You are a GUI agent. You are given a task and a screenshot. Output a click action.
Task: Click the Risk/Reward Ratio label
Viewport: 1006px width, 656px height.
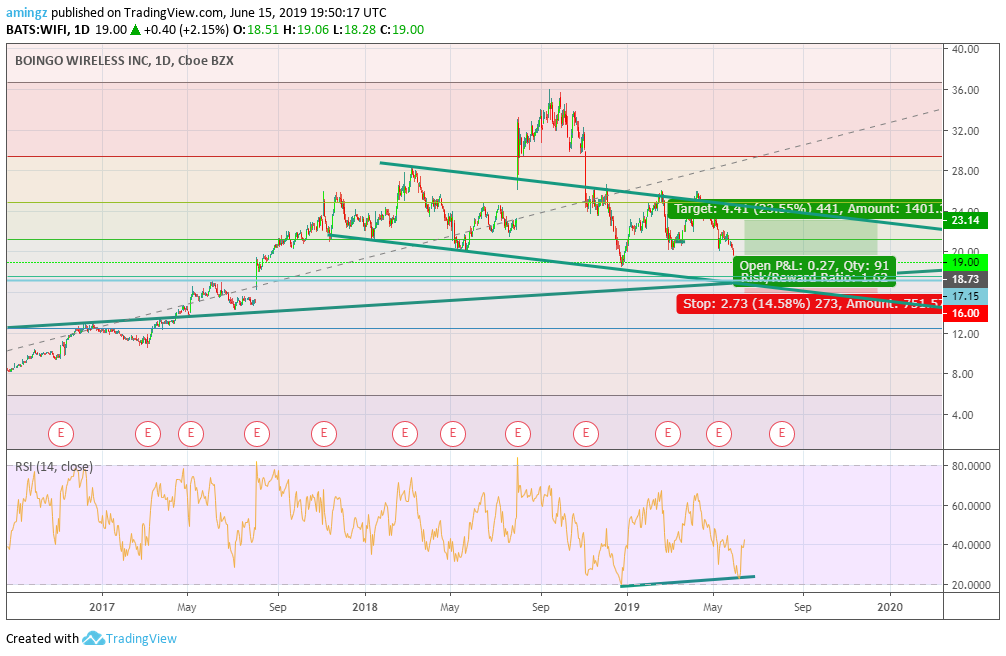(814, 278)
